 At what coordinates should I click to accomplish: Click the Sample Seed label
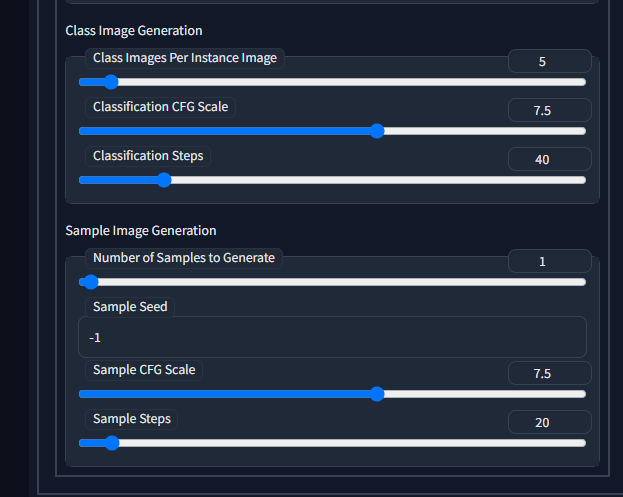click(130, 307)
